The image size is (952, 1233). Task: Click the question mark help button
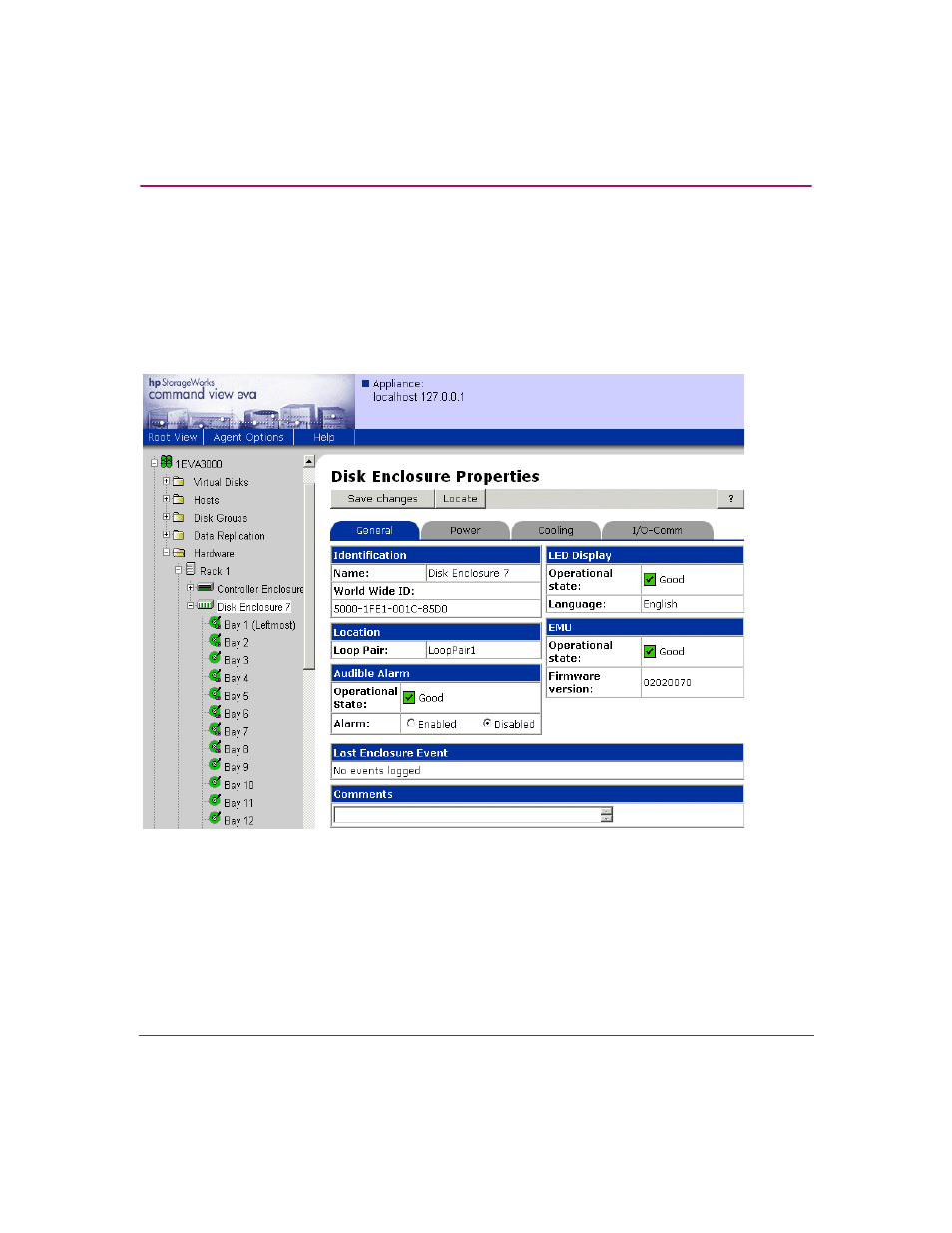731,499
